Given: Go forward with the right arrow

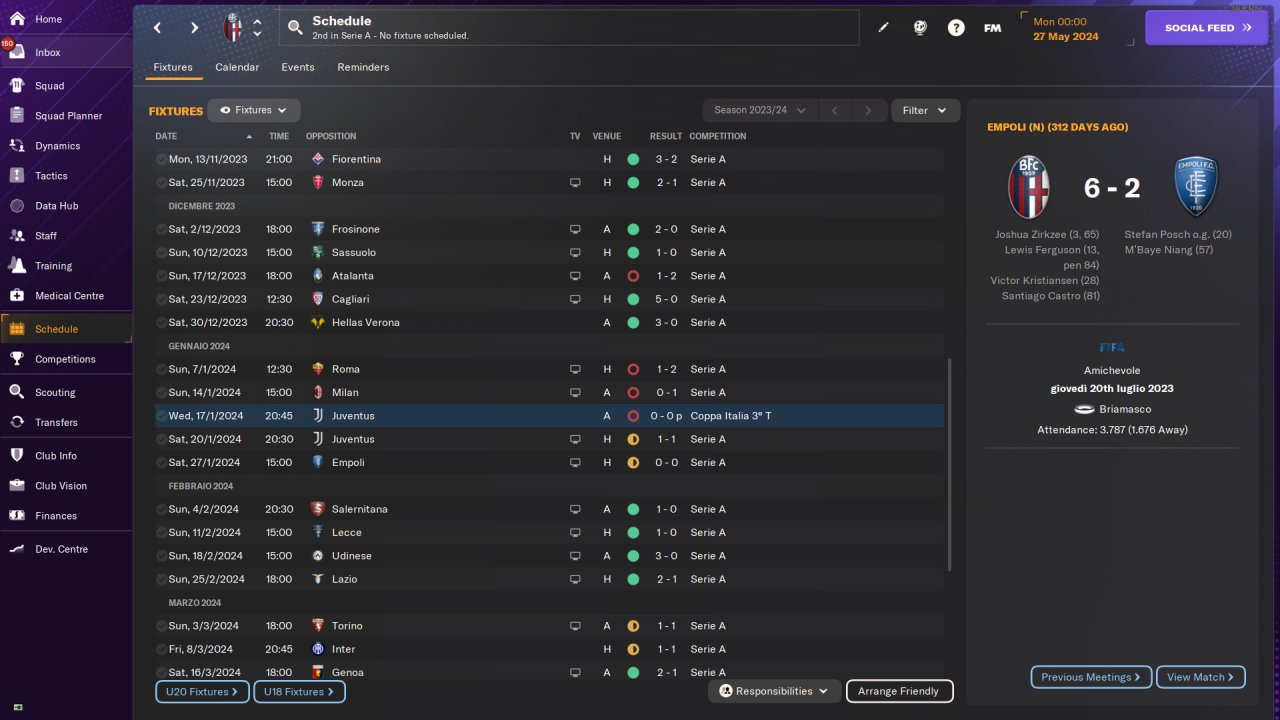Looking at the screenshot, I should 194,28.
